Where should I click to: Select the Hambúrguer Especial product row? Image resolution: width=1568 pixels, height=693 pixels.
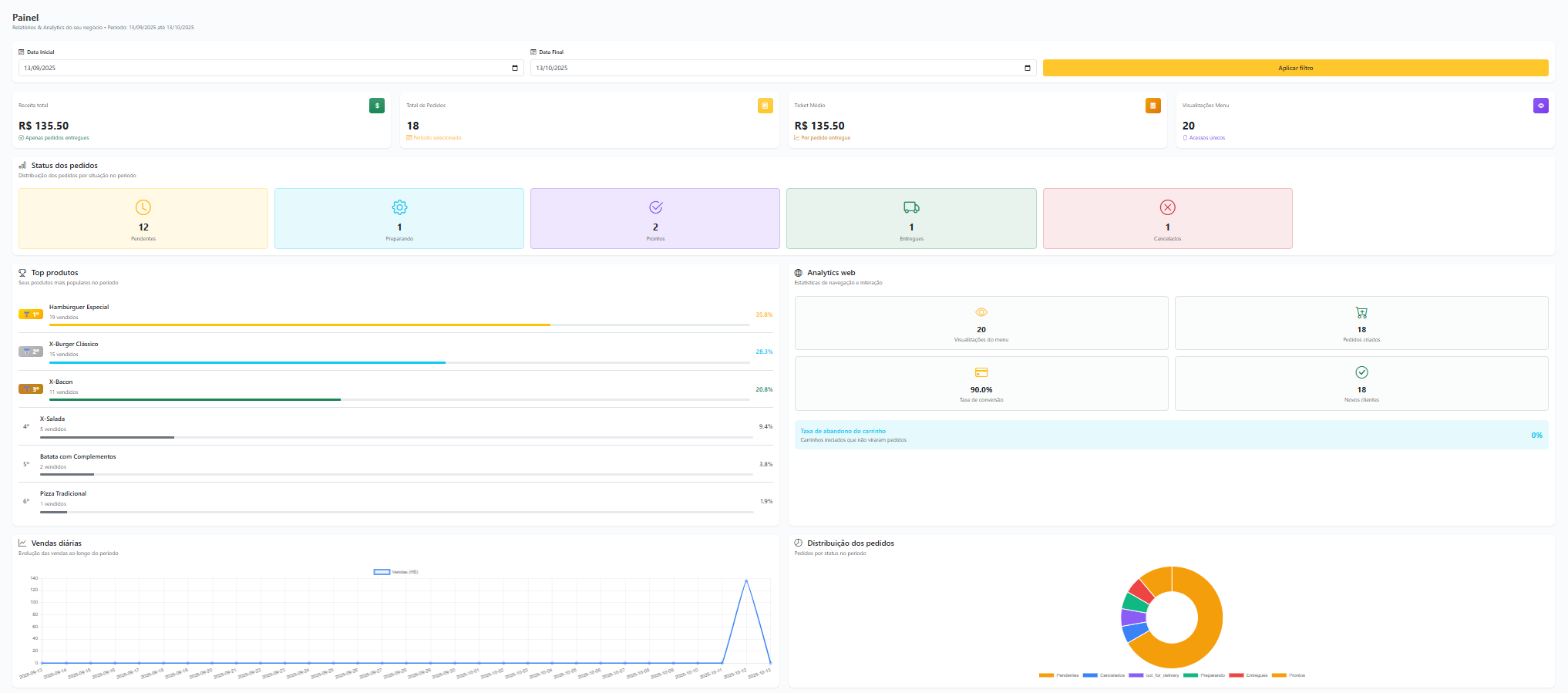[395, 315]
